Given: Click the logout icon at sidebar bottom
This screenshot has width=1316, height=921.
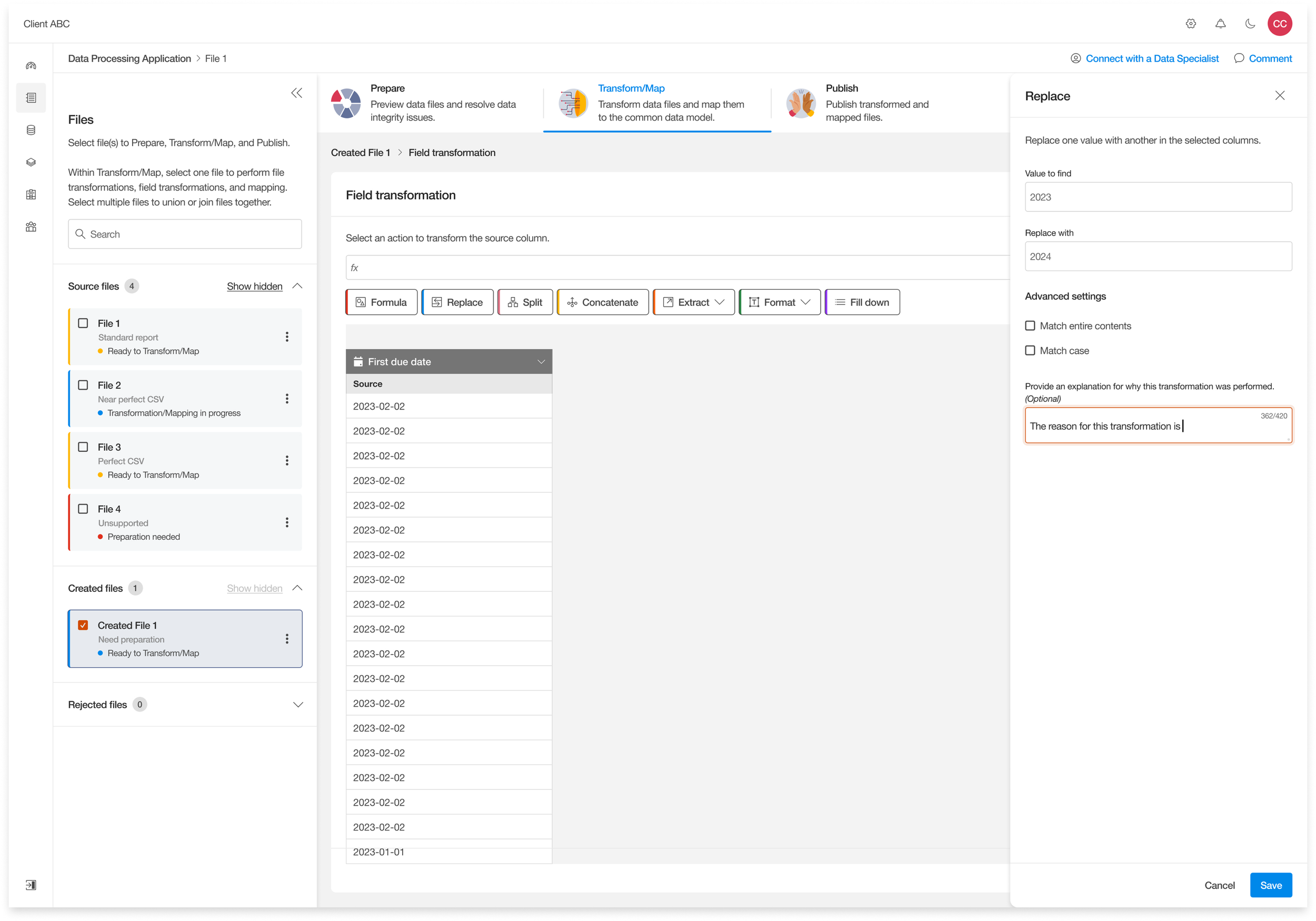Looking at the screenshot, I should [x=31, y=885].
